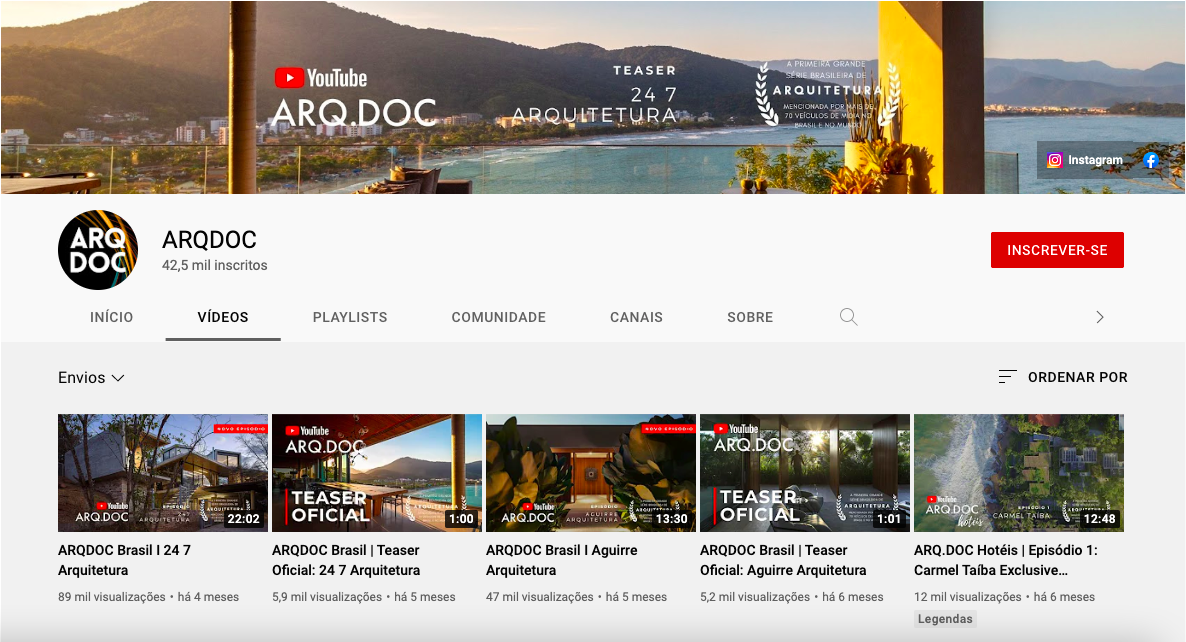
Task: Click the Legendas badge under Carmel Taíba video
Action: click(945, 619)
